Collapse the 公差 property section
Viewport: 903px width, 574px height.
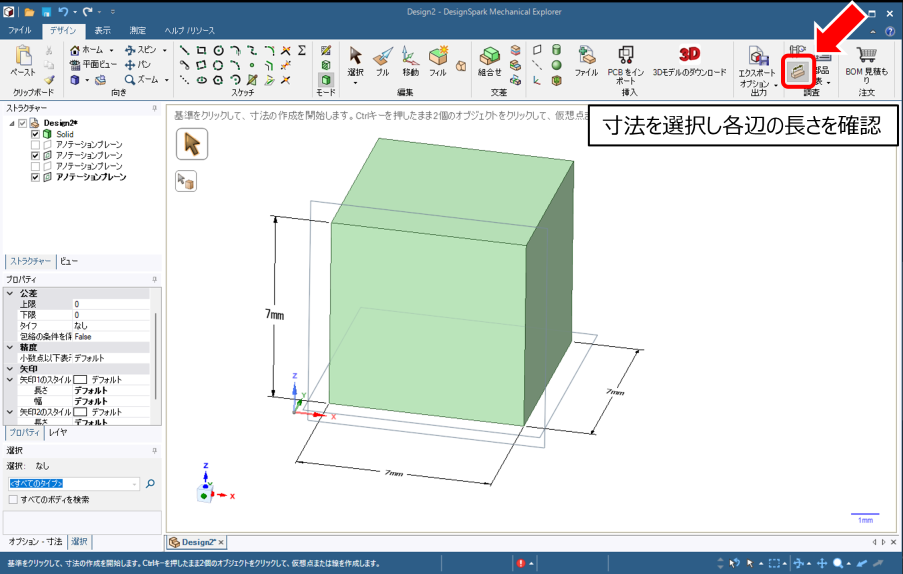pyautogui.click(x=11, y=293)
